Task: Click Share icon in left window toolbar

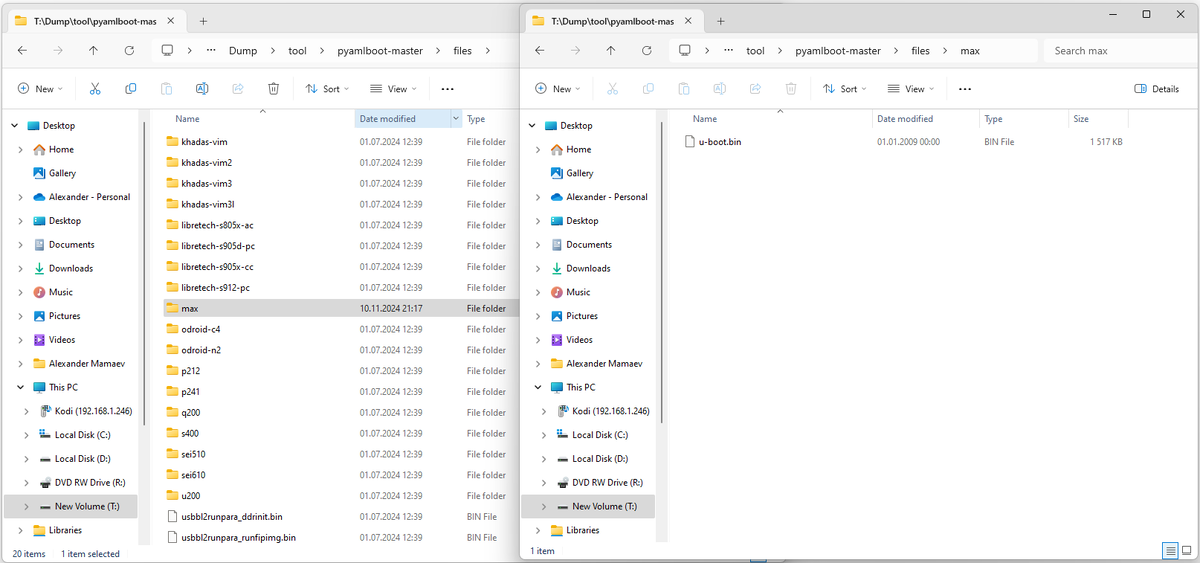Action: pyautogui.click(x=238, y=89)
